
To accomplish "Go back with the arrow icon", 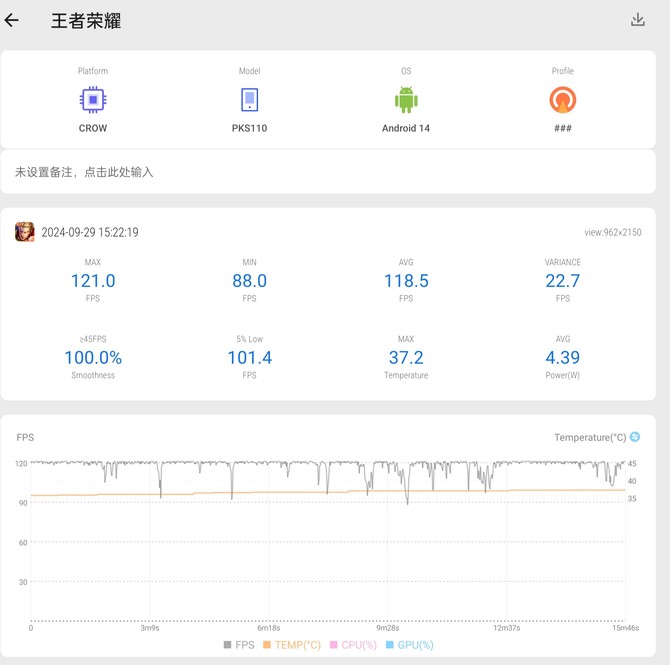I will click(12, 20).
